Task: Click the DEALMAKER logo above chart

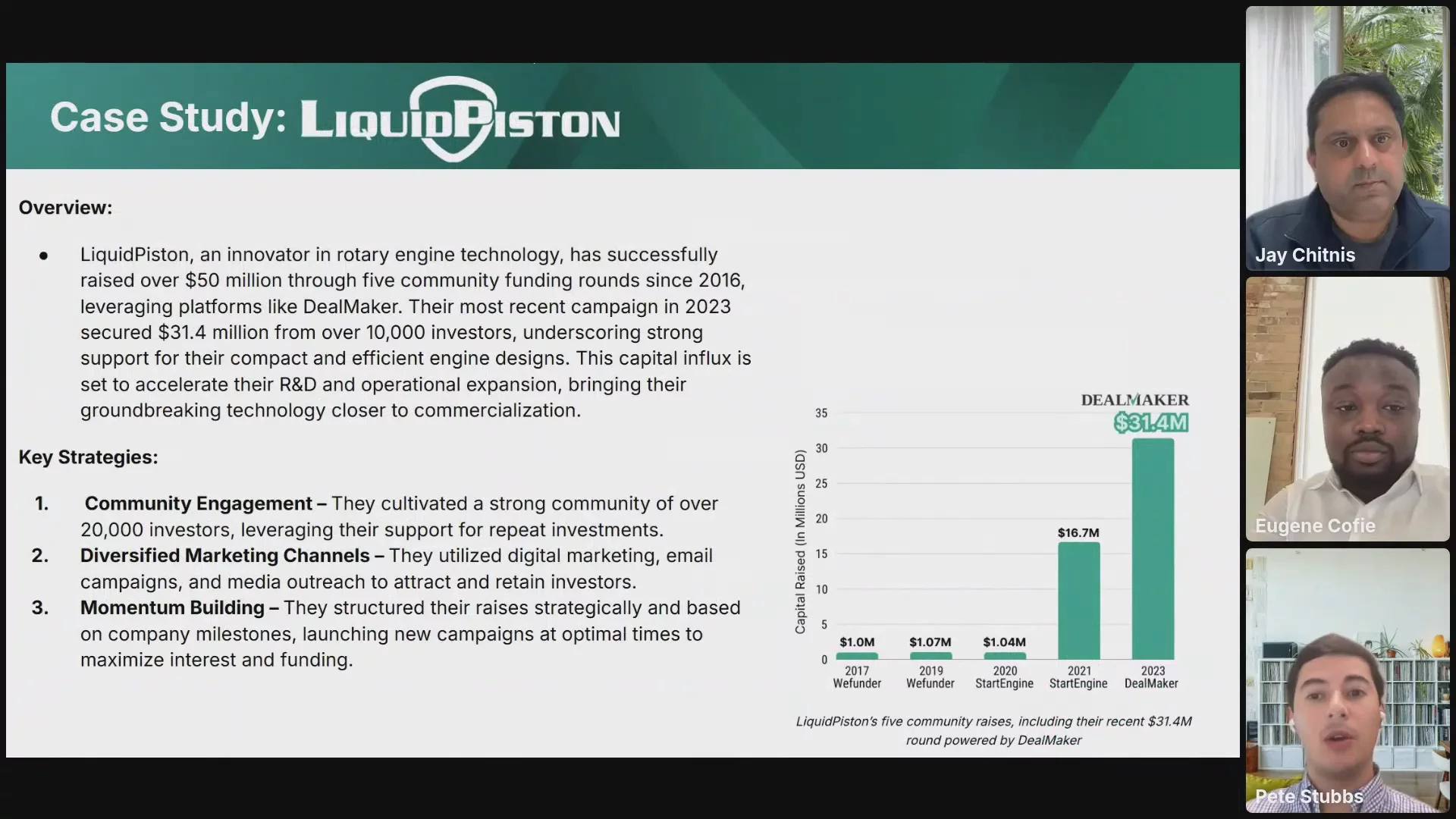Action: (1135, 400)
